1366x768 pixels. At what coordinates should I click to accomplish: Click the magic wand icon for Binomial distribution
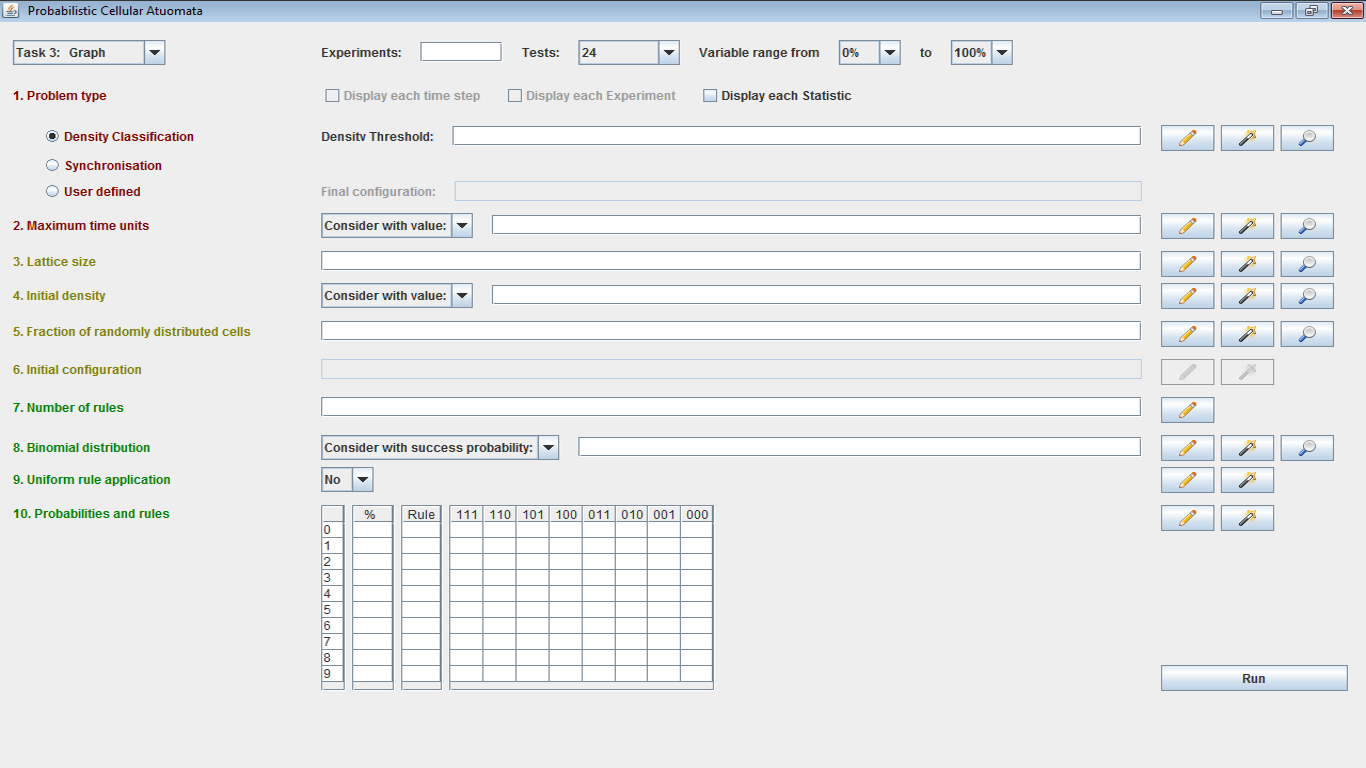coord(1247,448)
